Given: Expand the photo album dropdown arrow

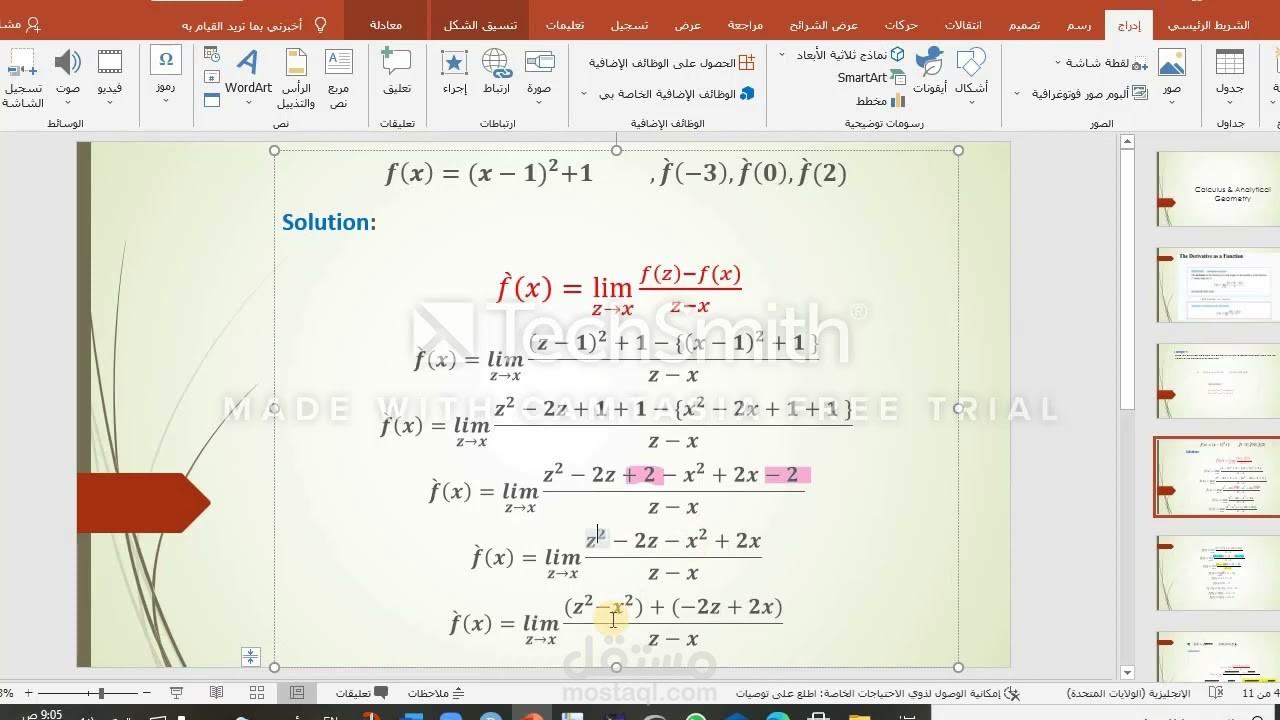Looking at the screenshot, I should tap(1018, 94).
